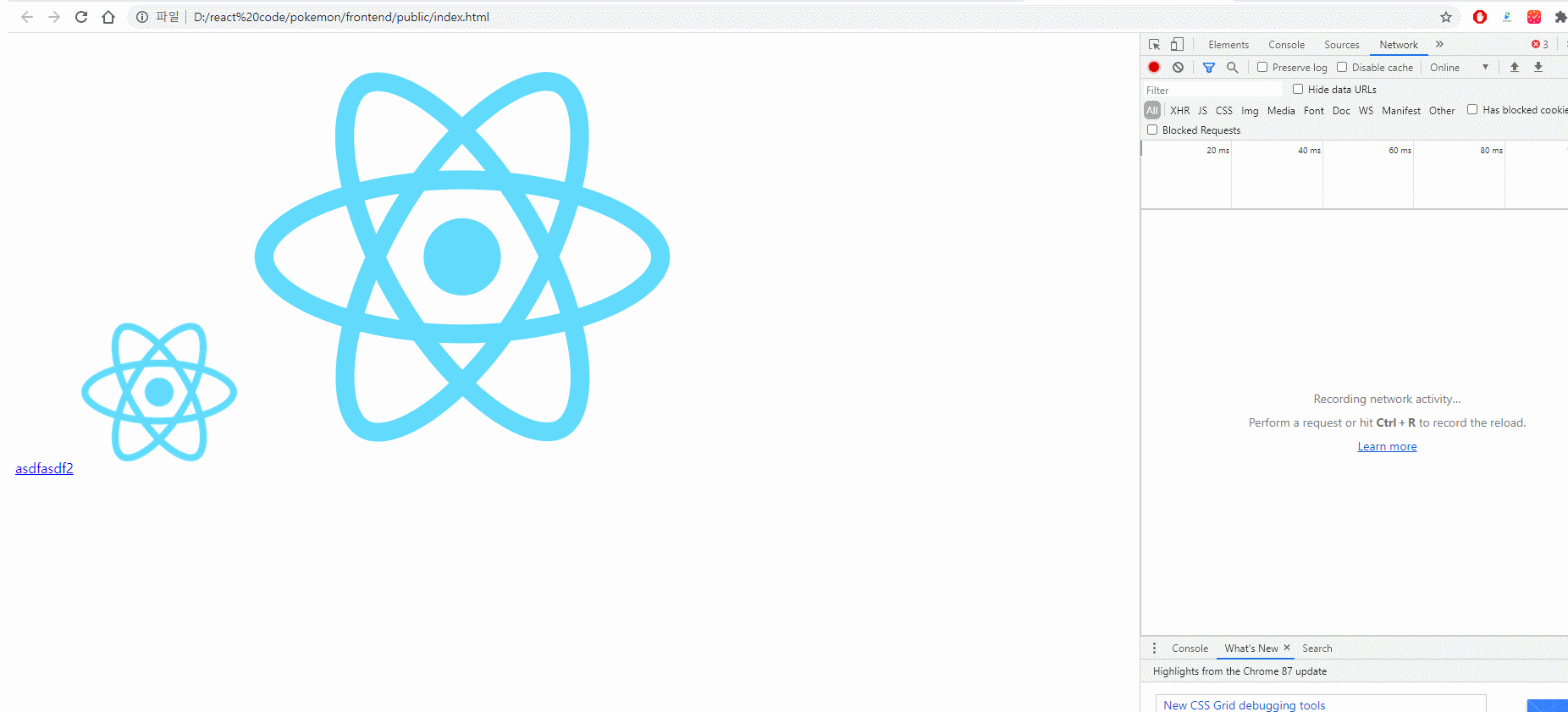
Task: Import HAR file with the upload arrow
Action: (1515, 67)
